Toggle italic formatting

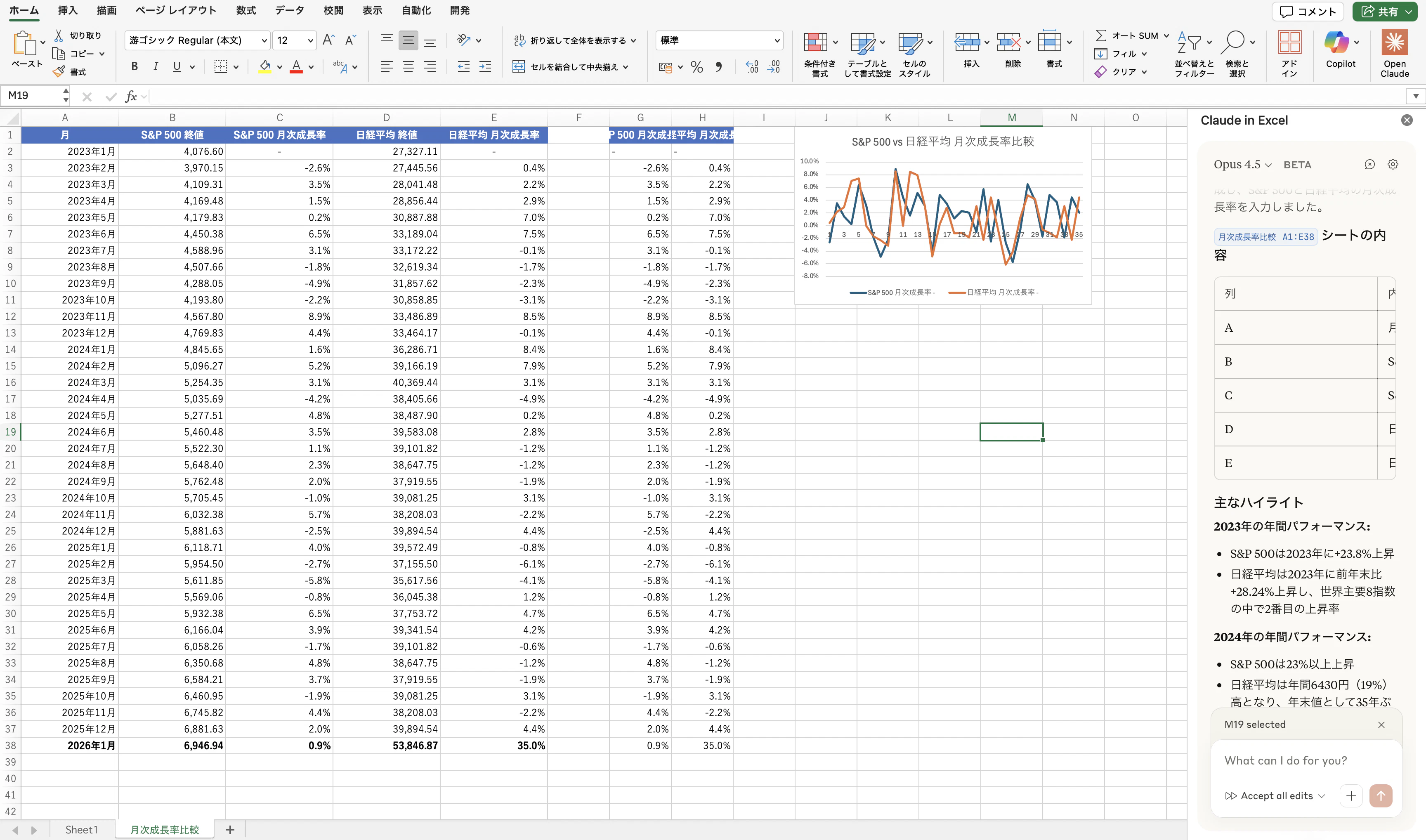(x=155, y=66)
